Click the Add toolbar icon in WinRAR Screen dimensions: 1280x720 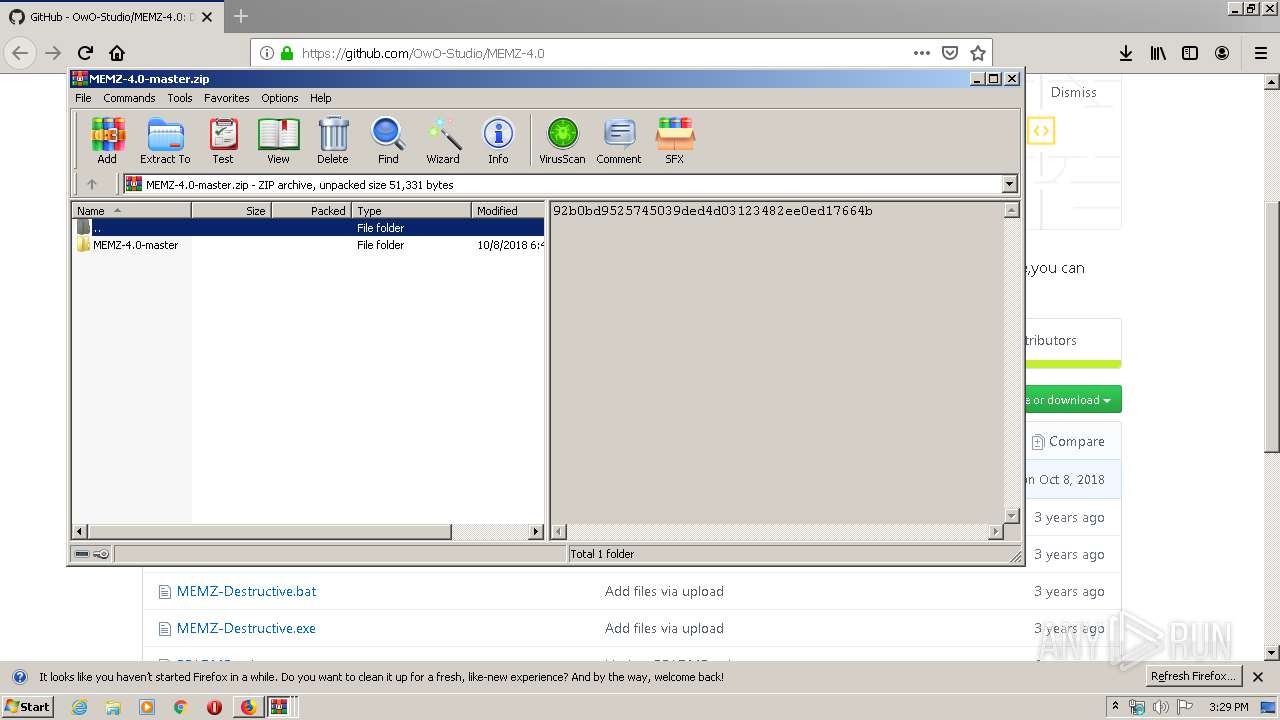click(107, 140)
